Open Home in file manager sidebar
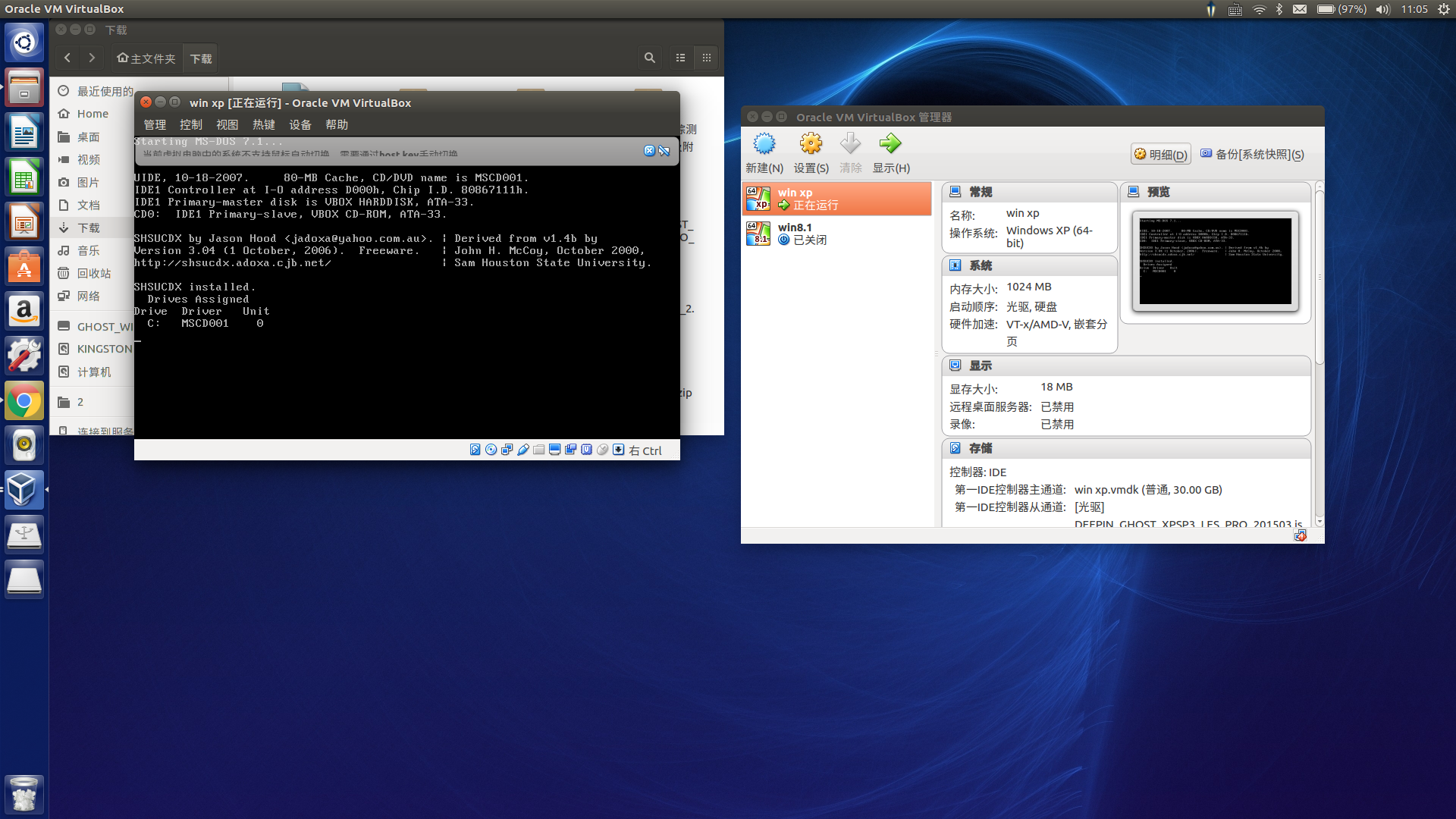 pyautogui.click(x=93, y=114)
